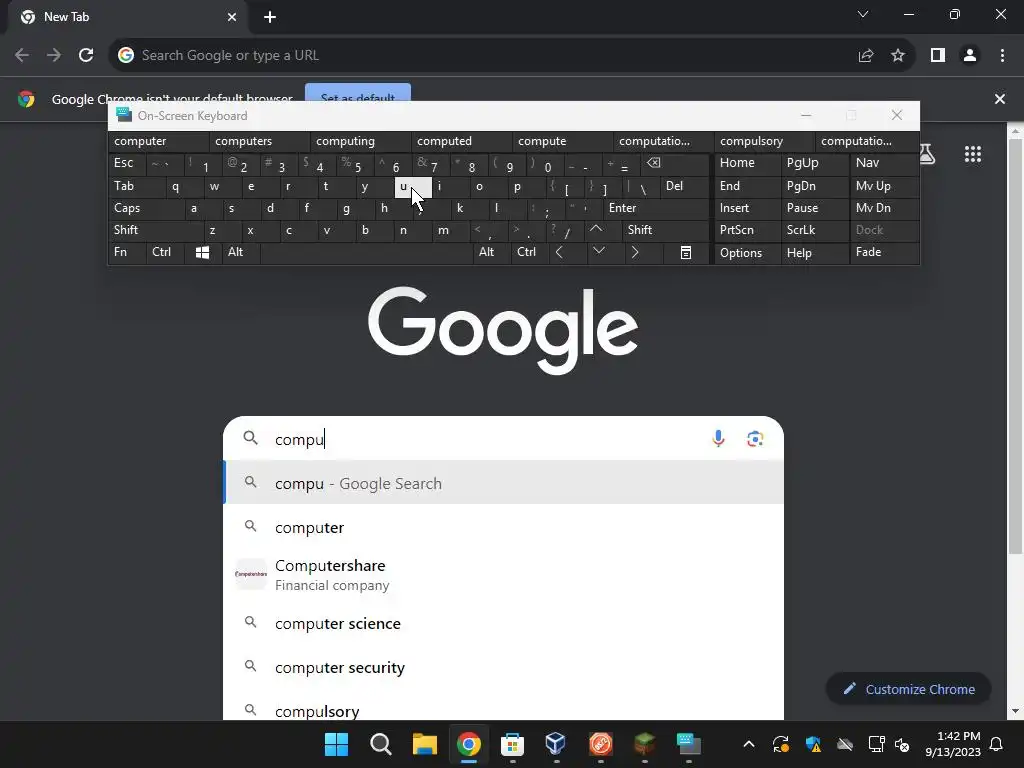The height and width of the screenshot is (768, 1024).
Task: Open Google Lens image search icon
Action: tap(755, 439)
